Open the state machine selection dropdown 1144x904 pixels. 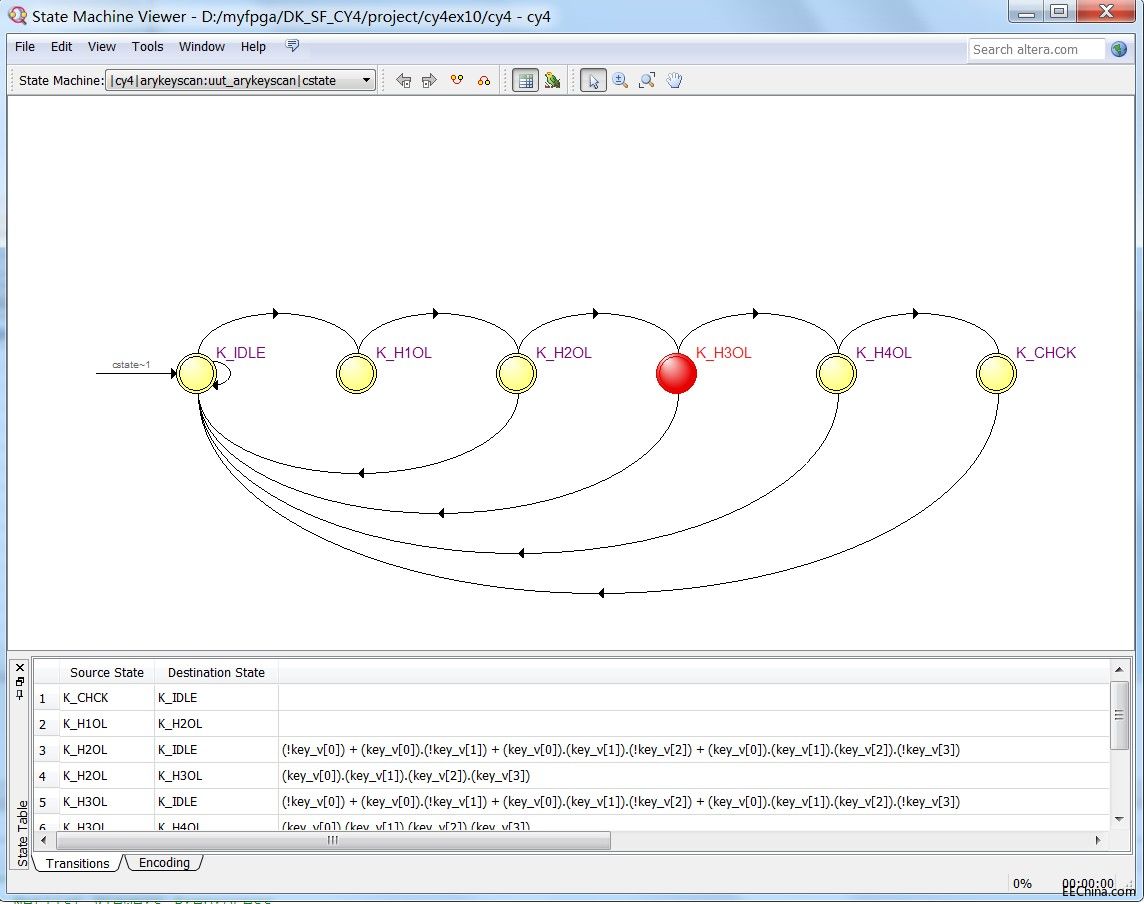[x=366, y=80]
